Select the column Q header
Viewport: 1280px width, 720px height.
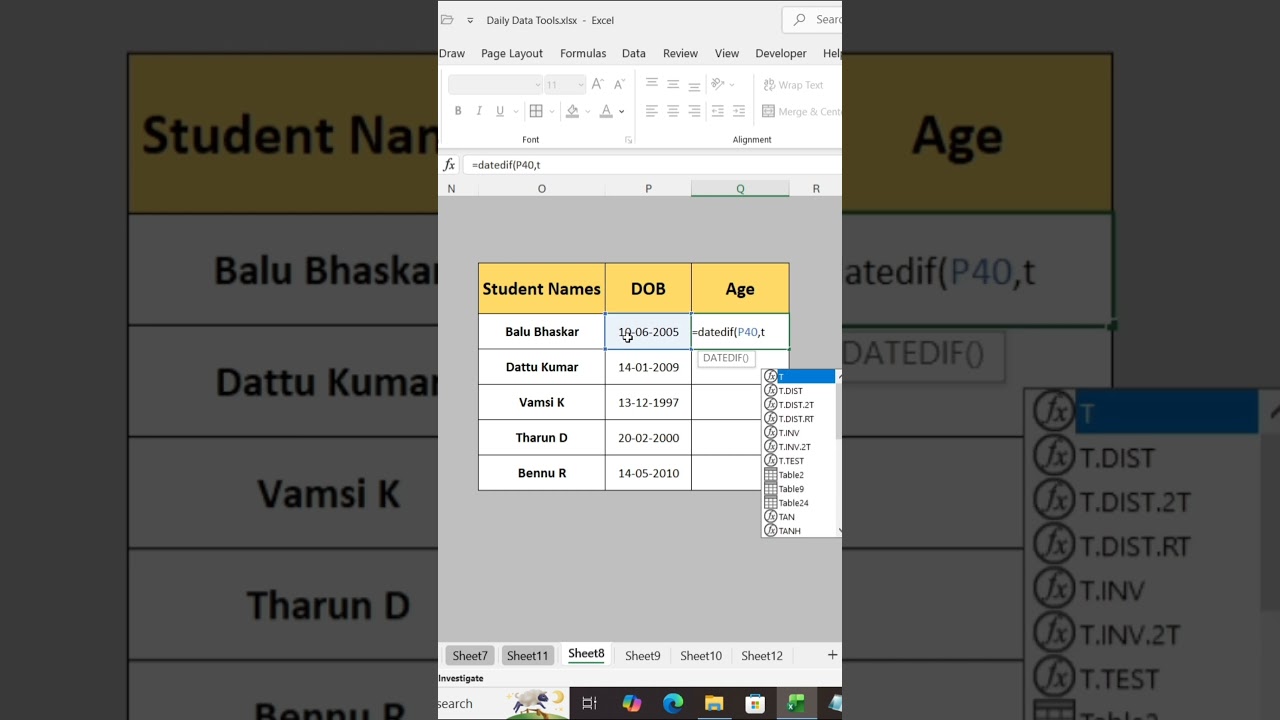(x=740, y=189)
